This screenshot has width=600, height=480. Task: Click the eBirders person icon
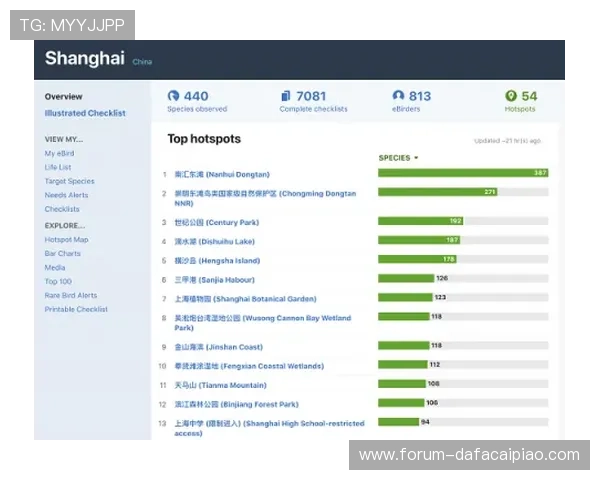[x=398, y=96]
